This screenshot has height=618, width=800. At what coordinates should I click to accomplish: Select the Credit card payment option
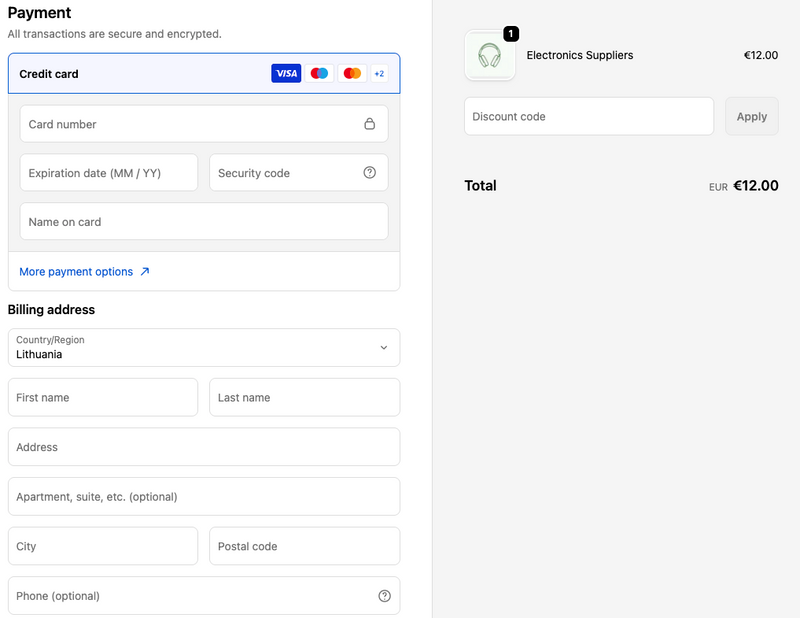(204, 73)
